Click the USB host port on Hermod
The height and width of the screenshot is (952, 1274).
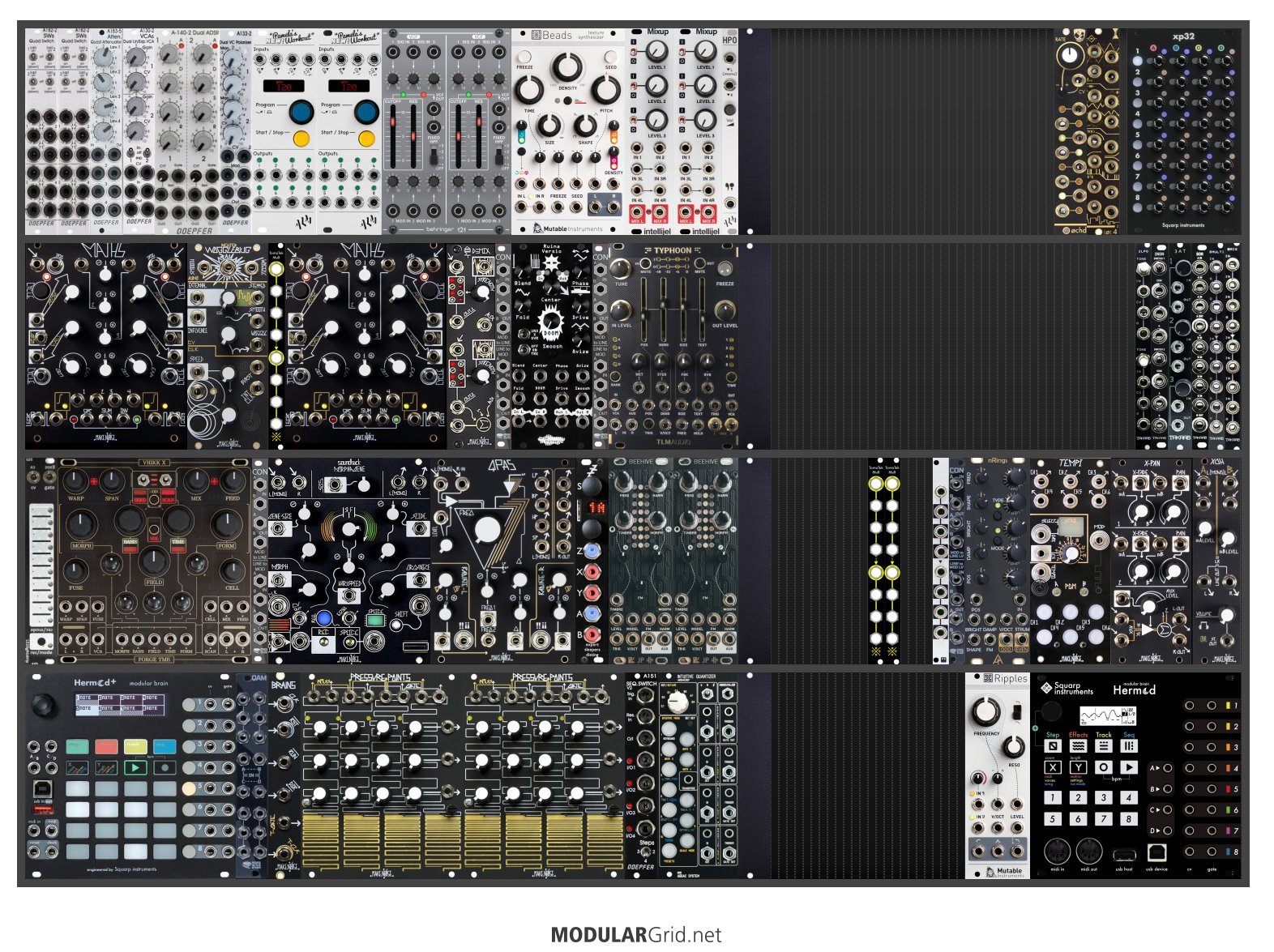1123,854
